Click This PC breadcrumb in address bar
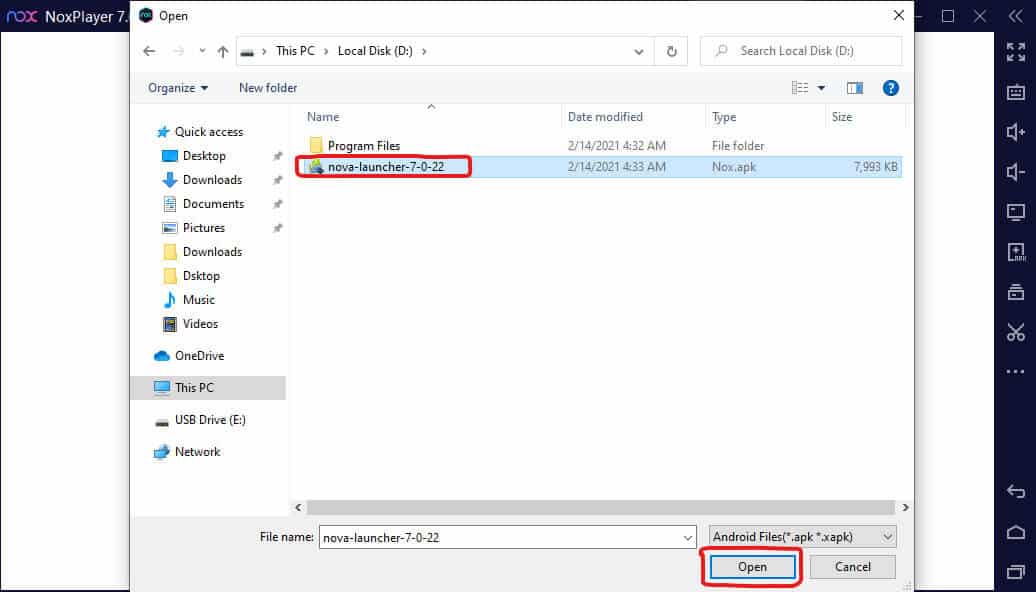Screen dimensions: 1036x592 [x=295, y=51]
